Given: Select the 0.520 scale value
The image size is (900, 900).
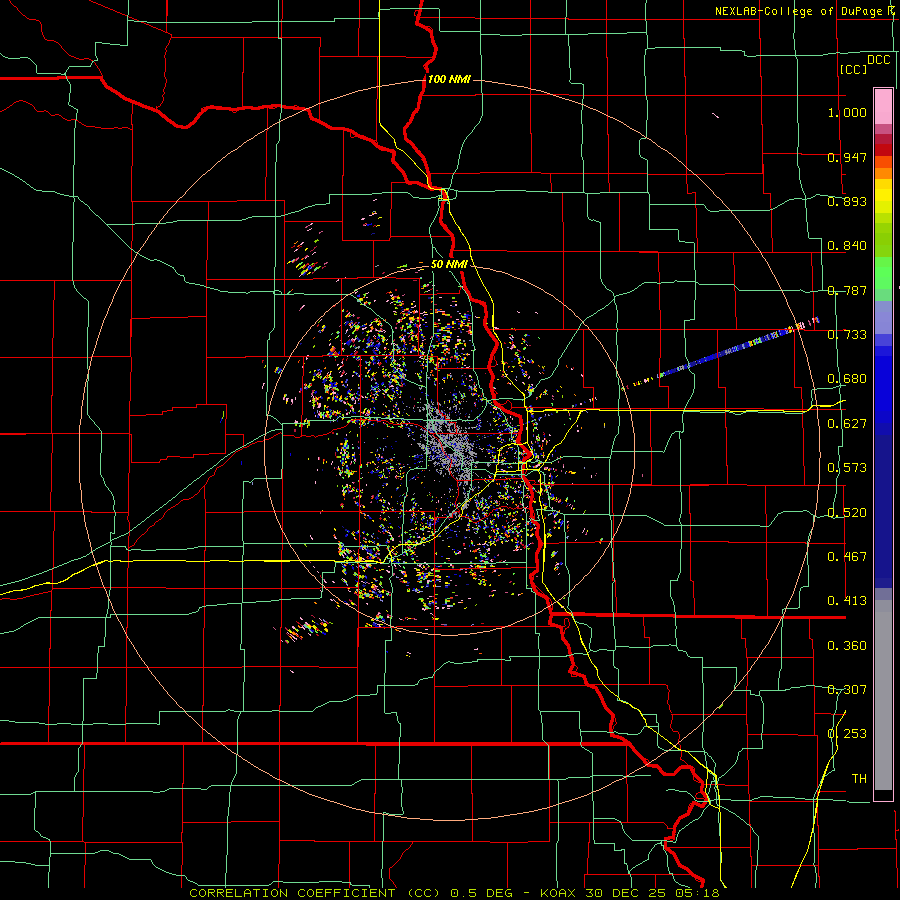Looking at the screenshot, I should click(x=847, y=512).
